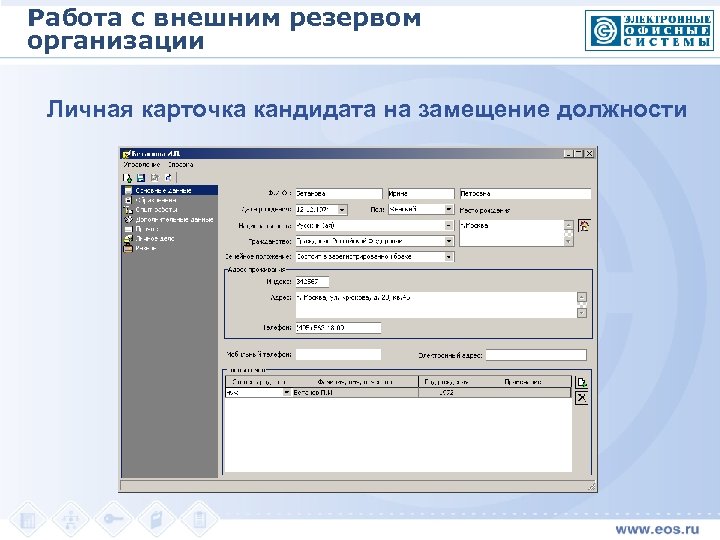Click the third toolbar icon after Save
This screenshot has width=720, height=540.
155,178
